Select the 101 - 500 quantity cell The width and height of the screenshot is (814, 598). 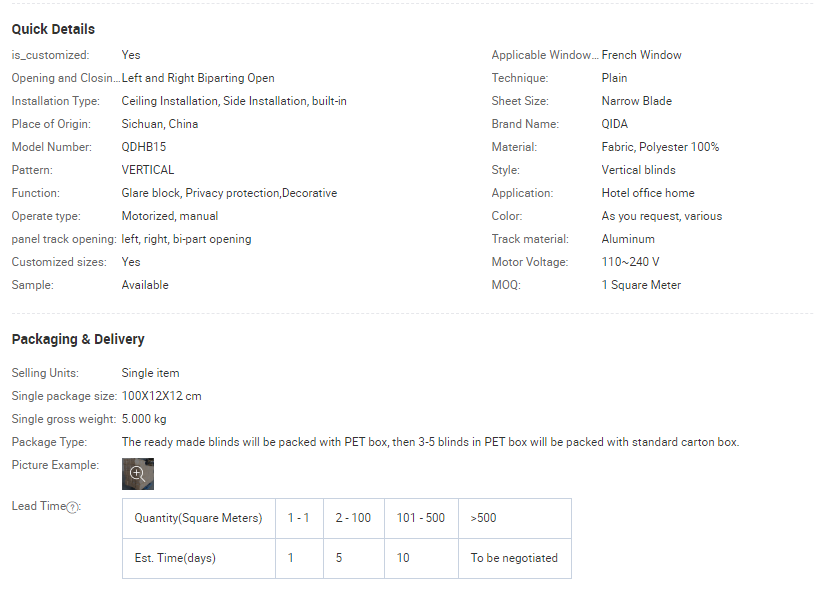(x=421, y=518)
